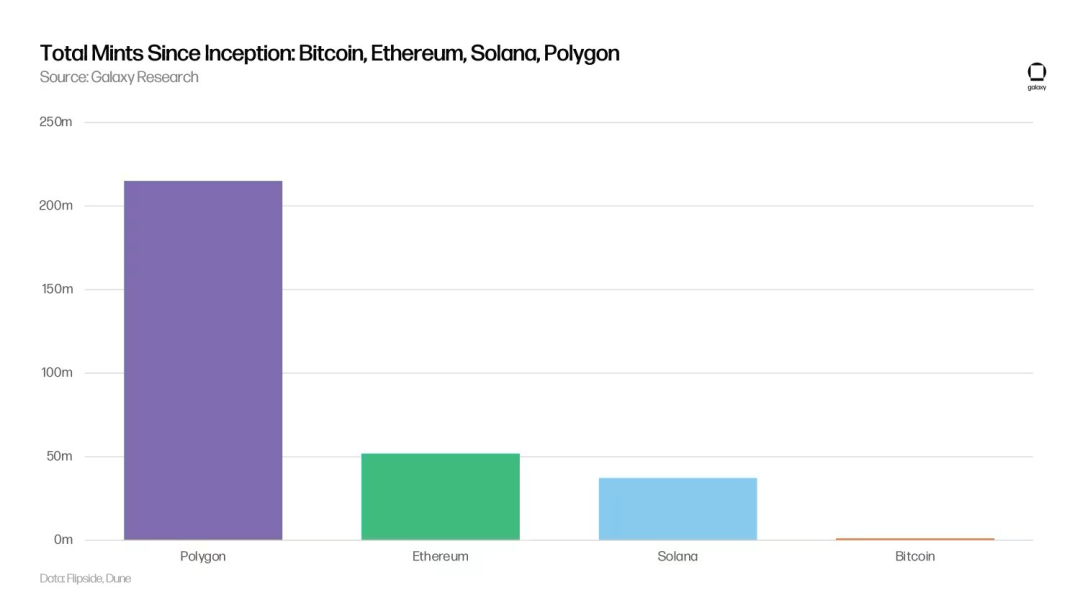Click the 100m y-axis label
This screenshot has height=608, width=1080.
(56, 372)
